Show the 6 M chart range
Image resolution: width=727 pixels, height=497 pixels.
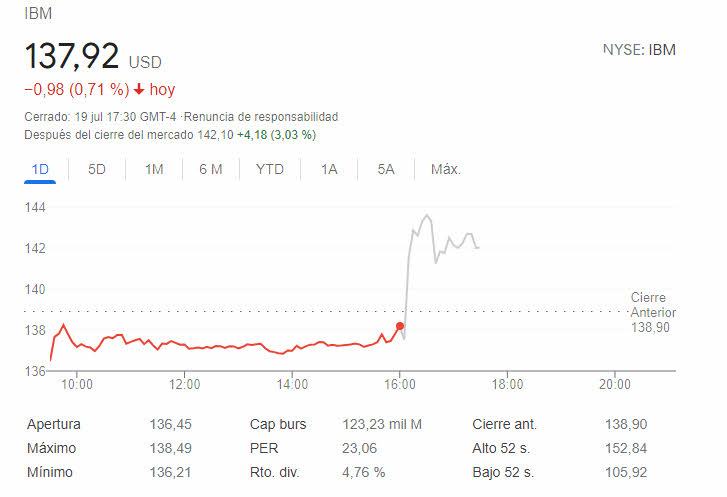(x=210, y=169)
